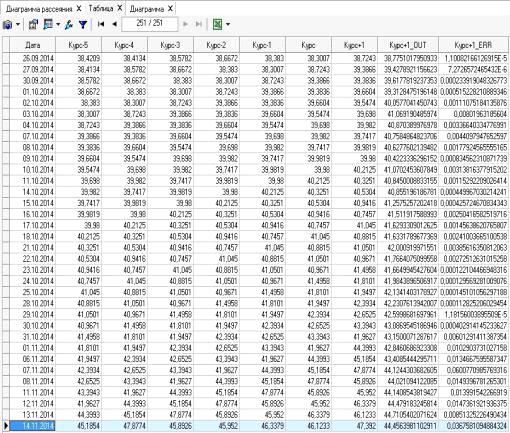Click the table view mode icon
Image resolution: width=510 pixels, height=433 pixels.
coord(48,24)
